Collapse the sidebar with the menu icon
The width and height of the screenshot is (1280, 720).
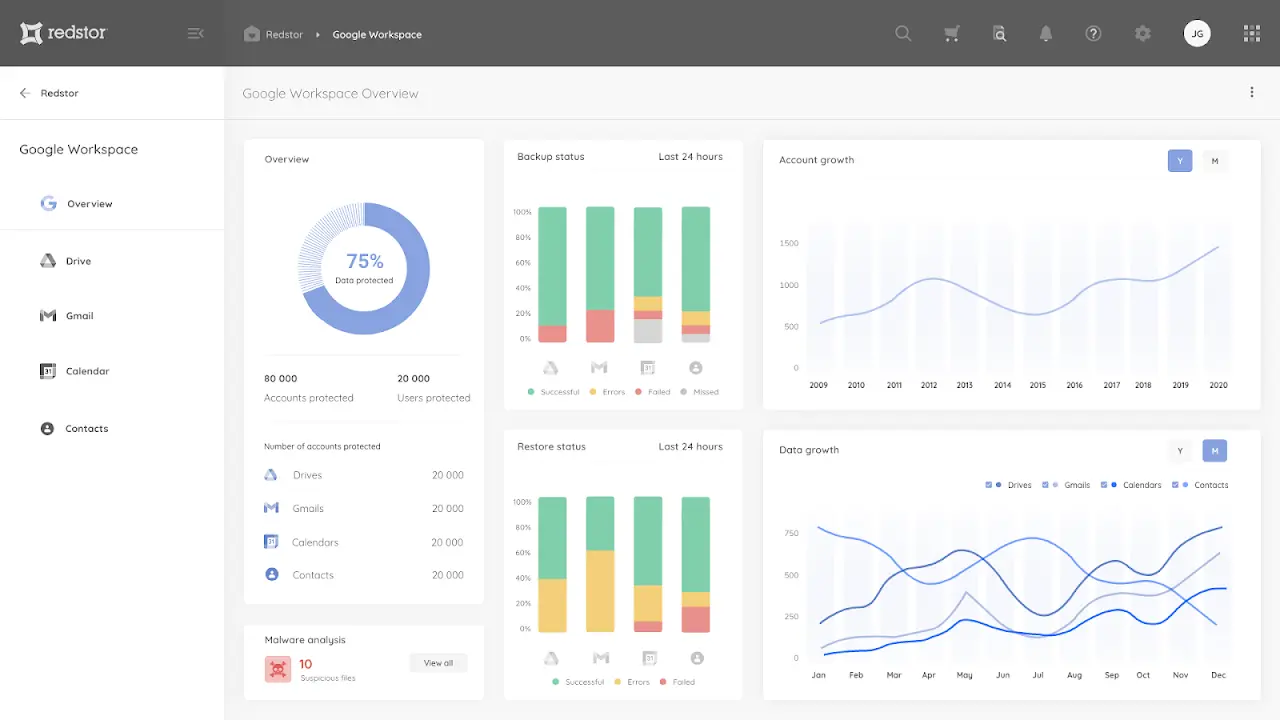click(x=195, y=34)
